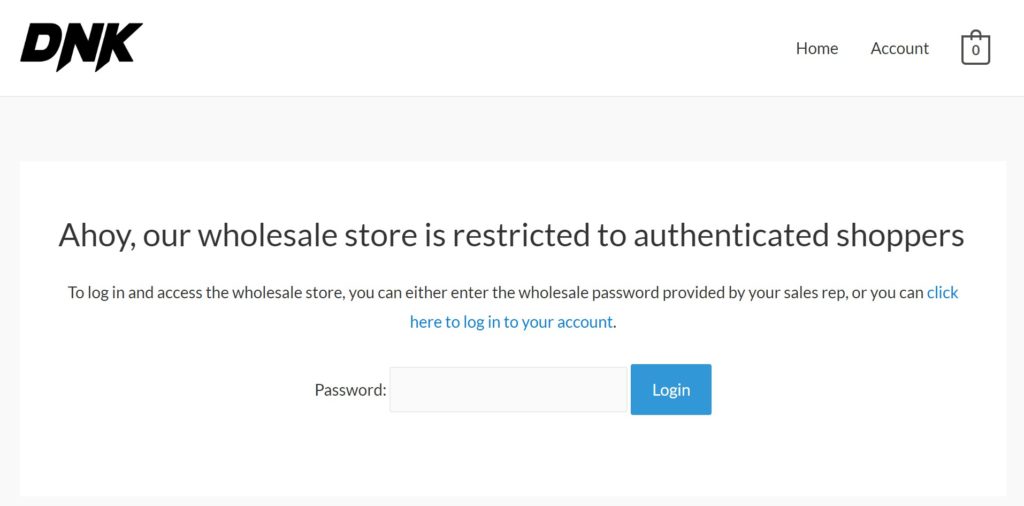Go to the Home menu item
1024x506 pixels.
point(816,48)
